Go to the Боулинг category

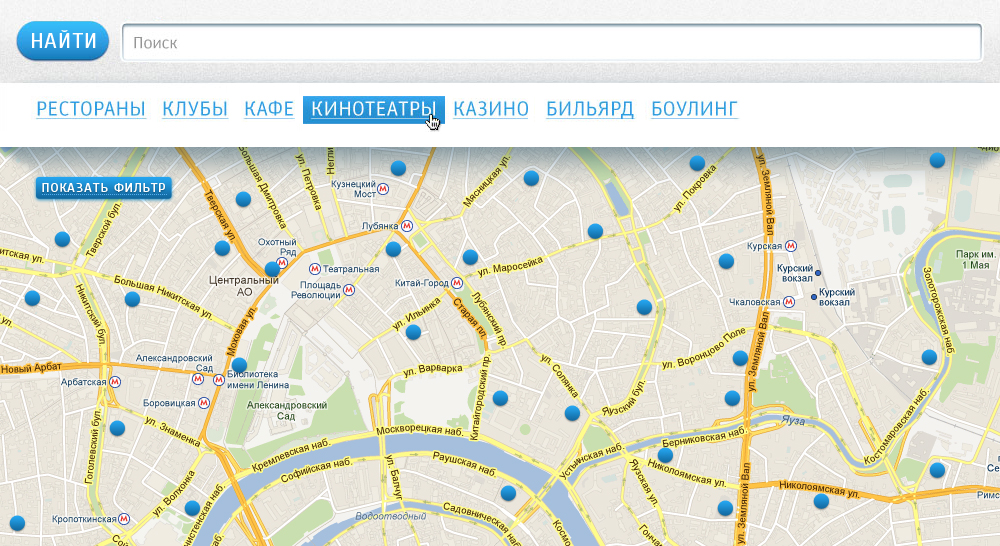[694, 109]
